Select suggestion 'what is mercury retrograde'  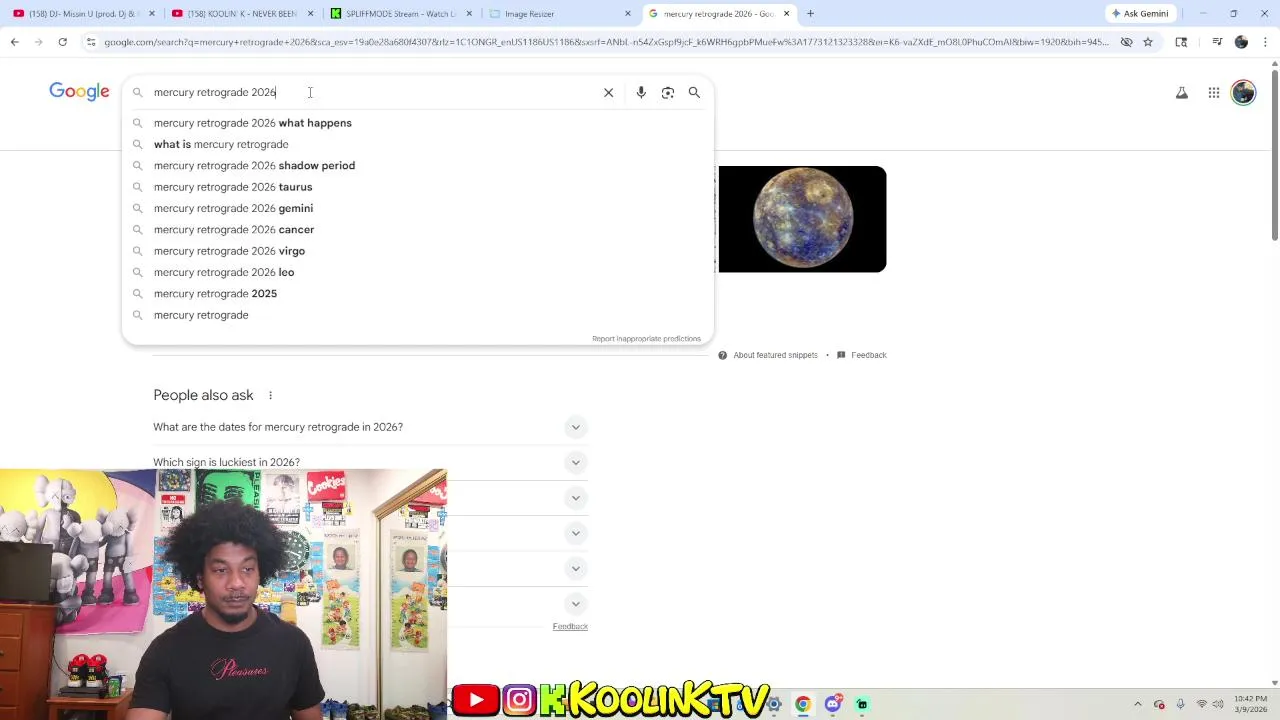coord(417,144)
